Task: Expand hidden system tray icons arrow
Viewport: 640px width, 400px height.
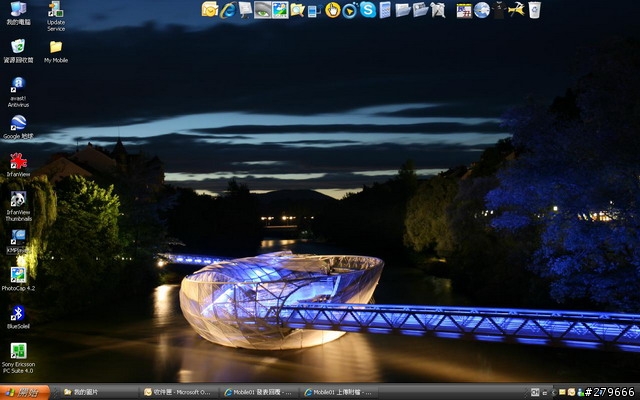Action: tap(554, 392)
